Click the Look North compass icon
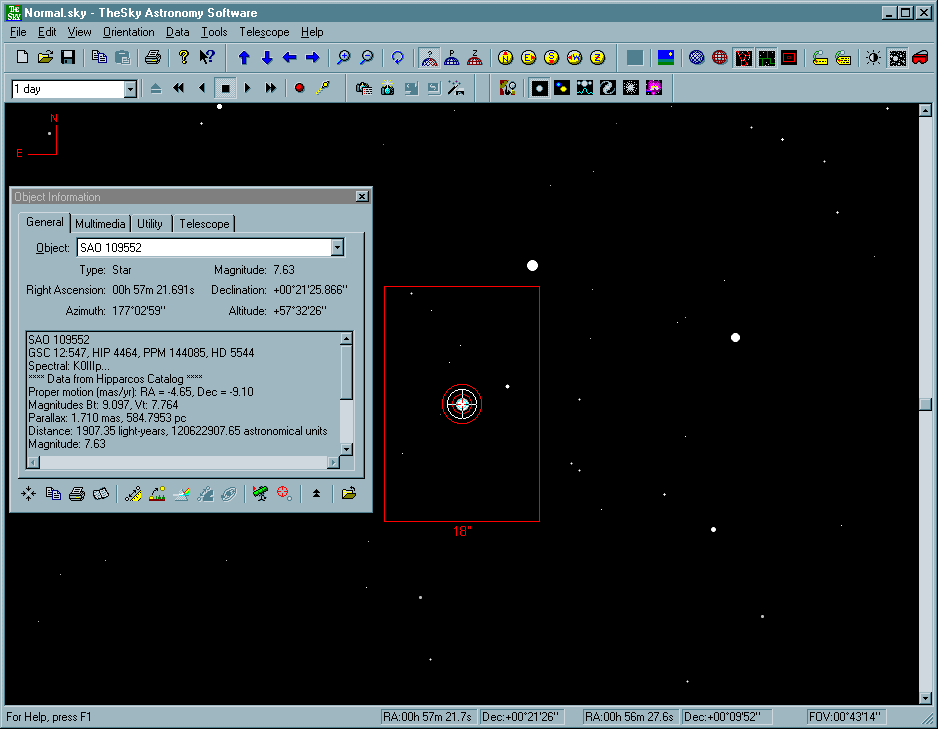Screen dimensions: 938x729 (x=505, y=58)
